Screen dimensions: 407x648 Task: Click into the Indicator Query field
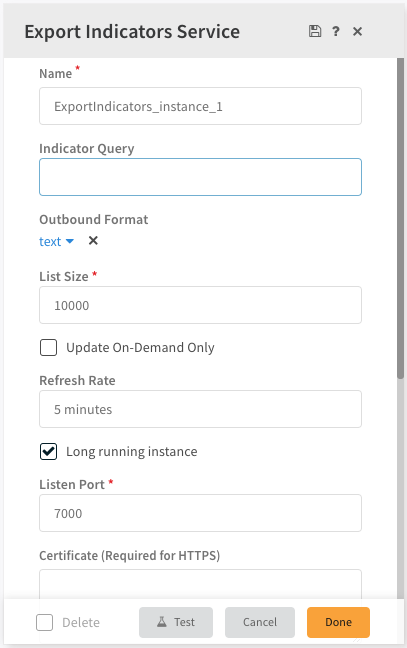(x=200, y=177)
